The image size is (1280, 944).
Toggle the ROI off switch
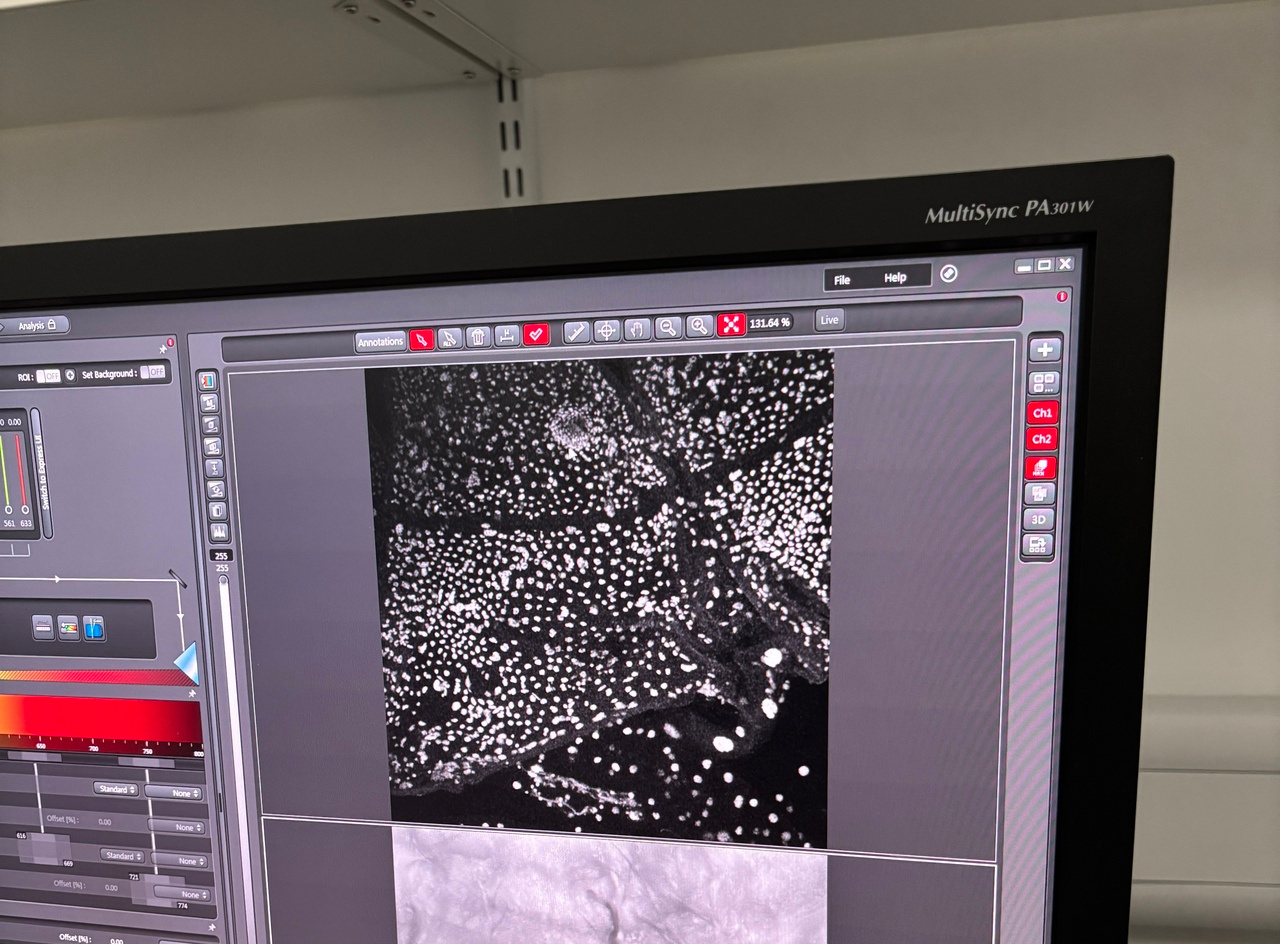pos(48,376)
